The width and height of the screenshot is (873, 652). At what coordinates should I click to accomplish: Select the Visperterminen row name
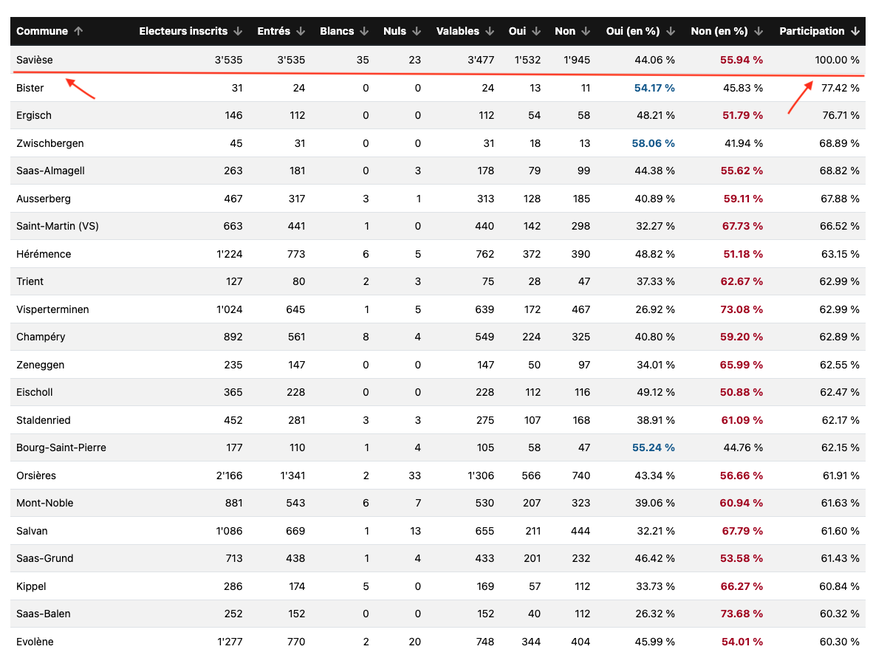click(52, 309)
